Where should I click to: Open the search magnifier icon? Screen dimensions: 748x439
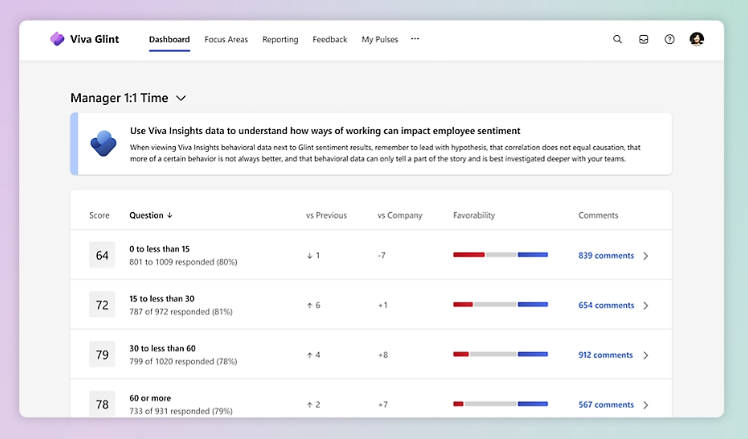617,39
